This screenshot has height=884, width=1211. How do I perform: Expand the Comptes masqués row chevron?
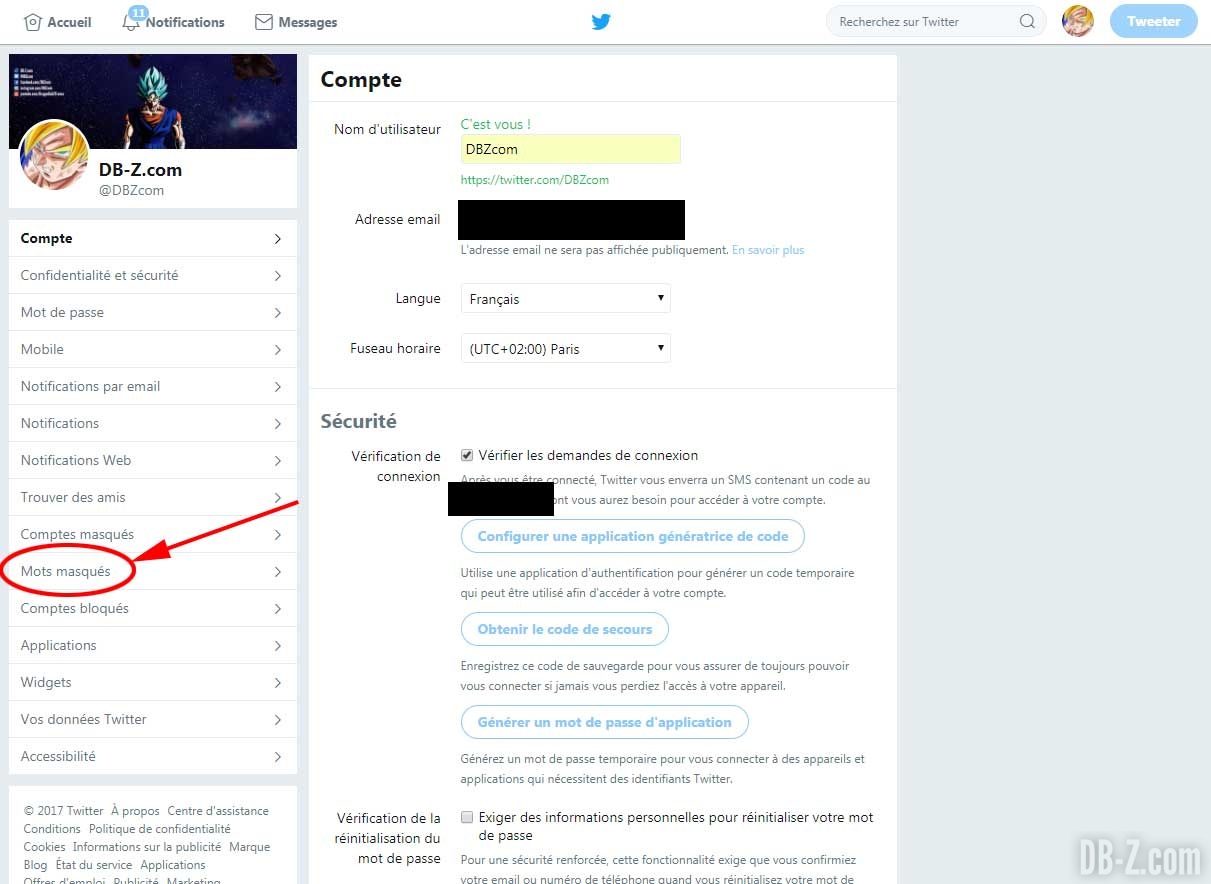tap(278, 535)
